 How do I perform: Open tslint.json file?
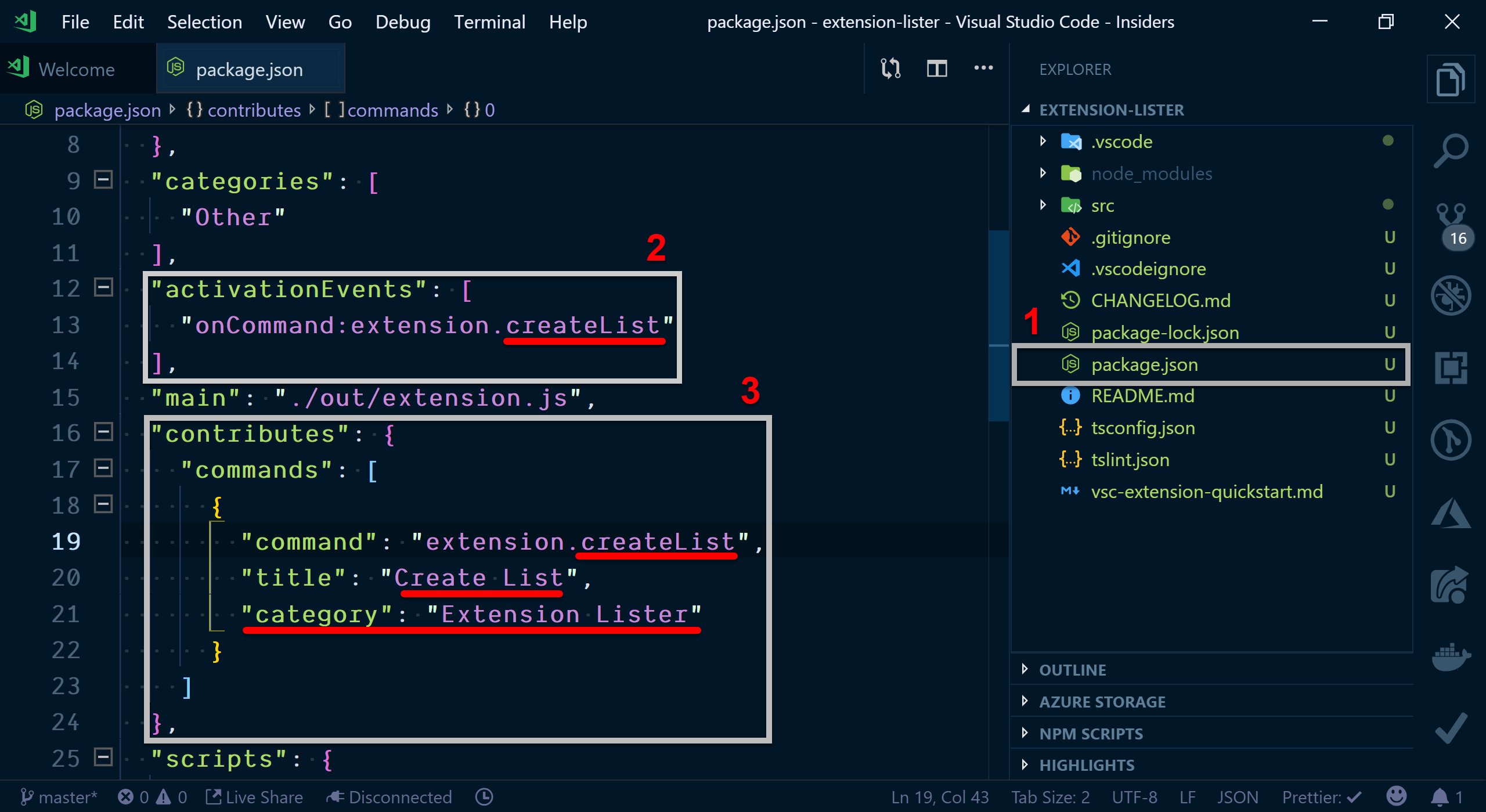point(1212,460)
